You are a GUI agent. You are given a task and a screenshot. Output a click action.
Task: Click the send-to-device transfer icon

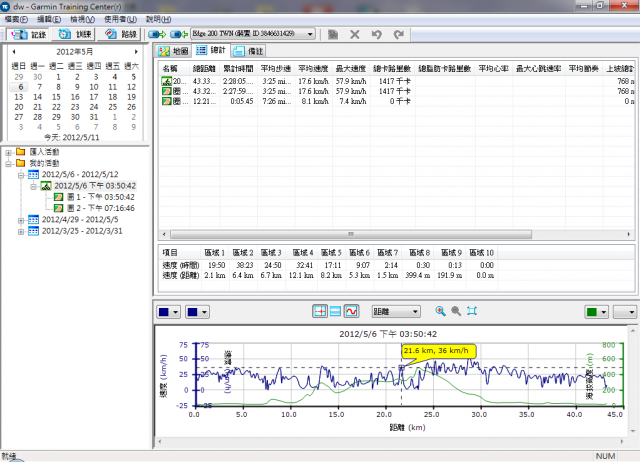pyautogui.click(x=157, y=34)
